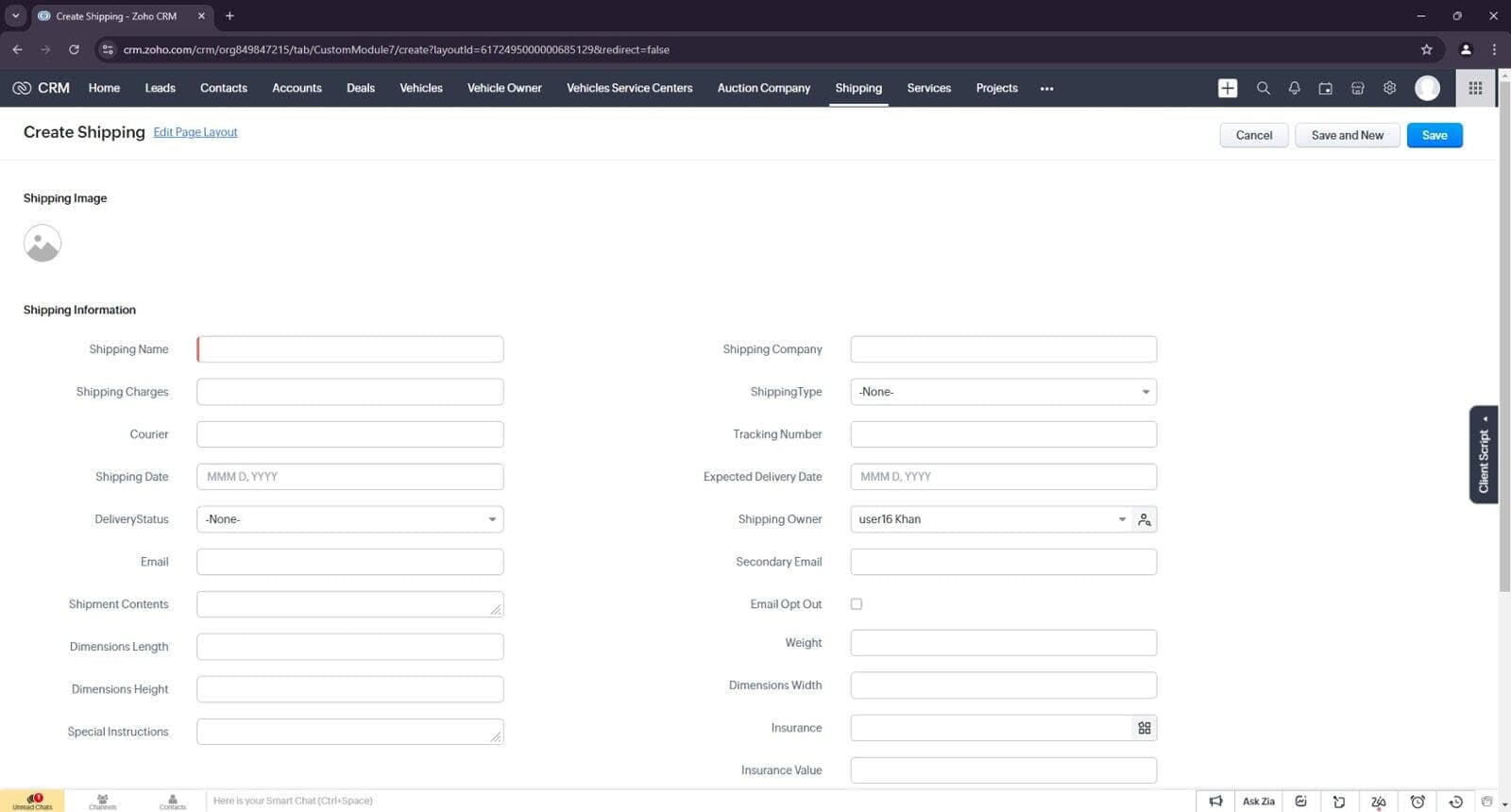Screen dimensions: 1511x812
Task: Open the apps grid launcher icon
Action: coord(1475,88)
